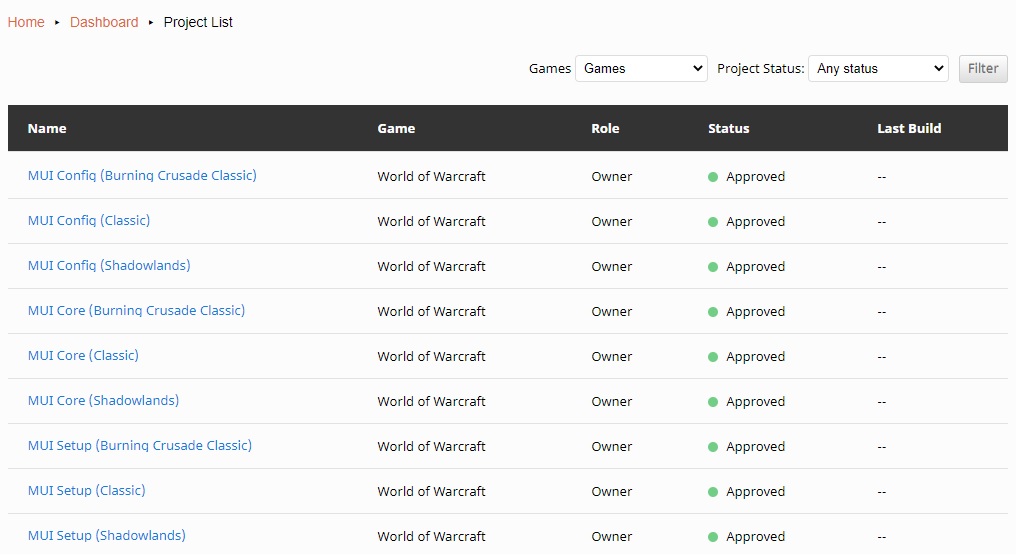Click the Project List breadcrumb text
Screen dimensions: 1016x558
(198, 22)
